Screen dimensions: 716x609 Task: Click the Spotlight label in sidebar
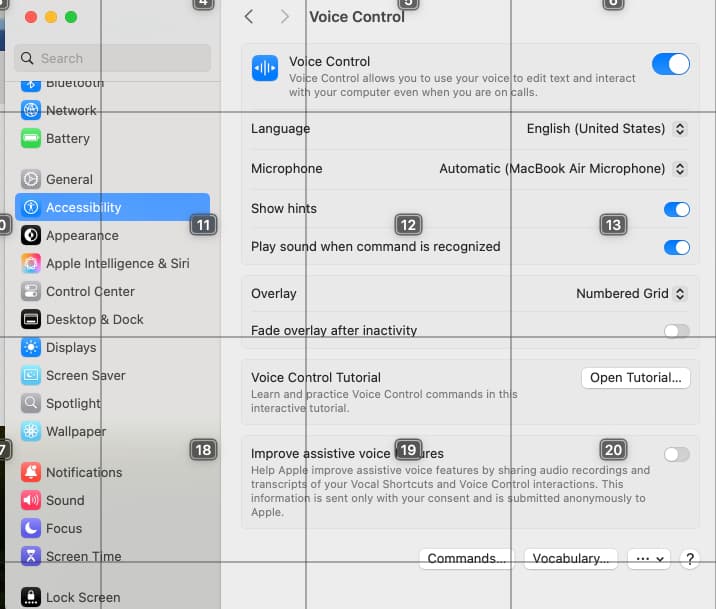[x=73, y=403]
